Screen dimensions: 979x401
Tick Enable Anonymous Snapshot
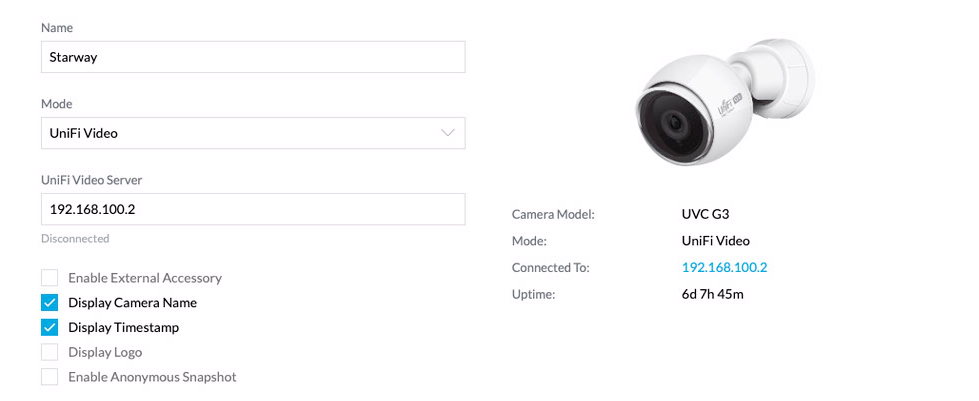pos(49,377)
